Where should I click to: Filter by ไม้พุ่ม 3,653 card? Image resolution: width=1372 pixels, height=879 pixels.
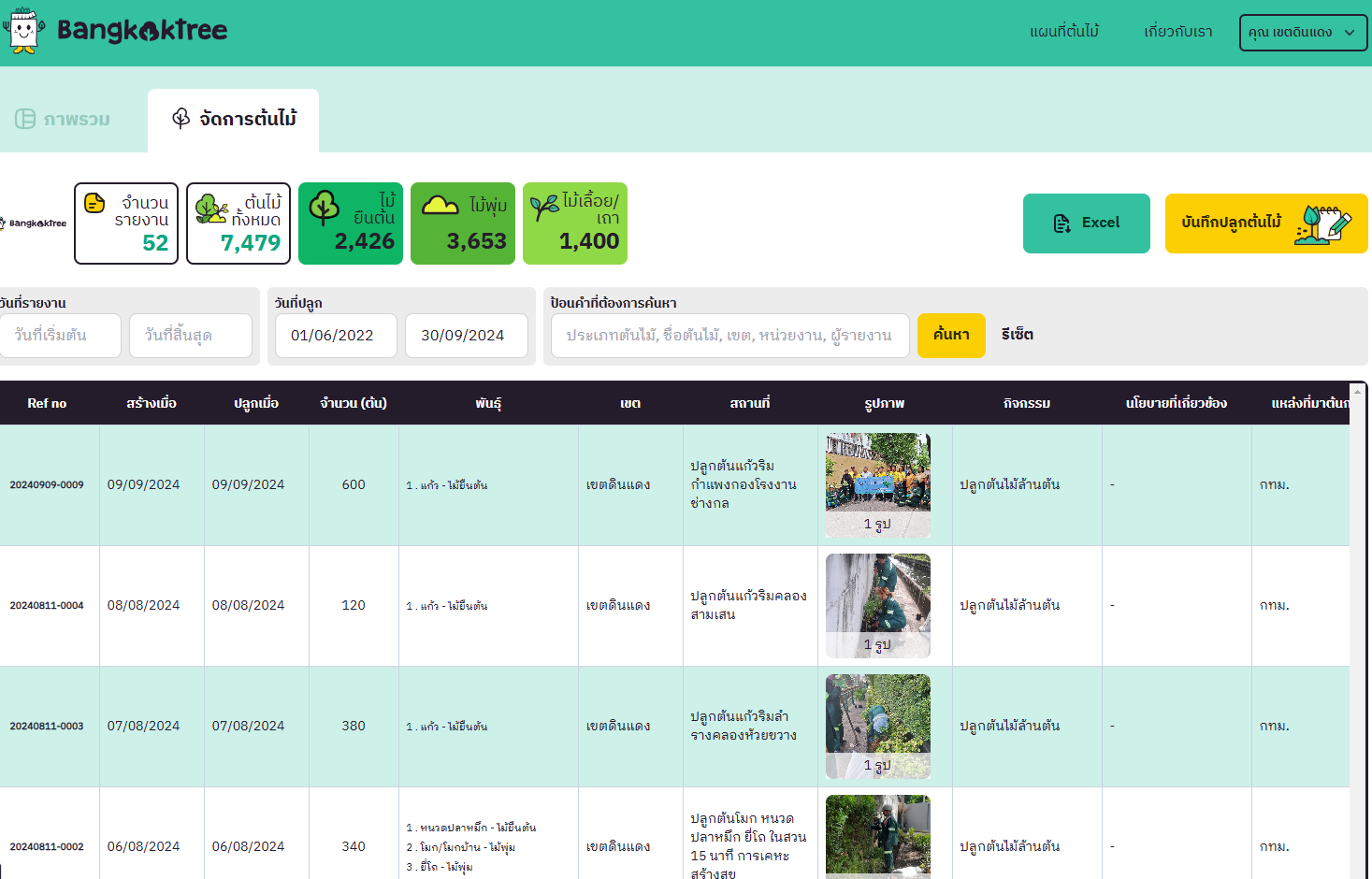tap(463, 223)
